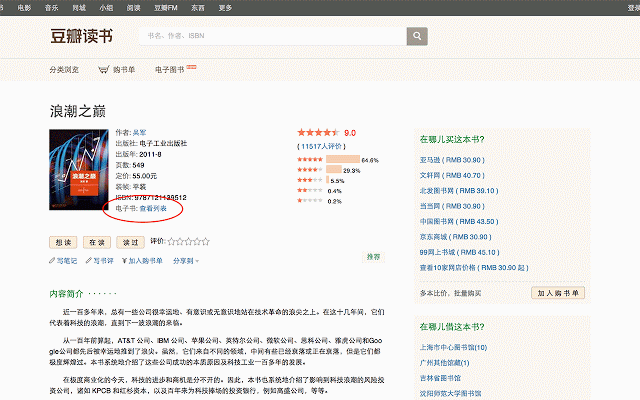Open 阅读 in the top navigation
640x400 pixels.
[133, 8]
